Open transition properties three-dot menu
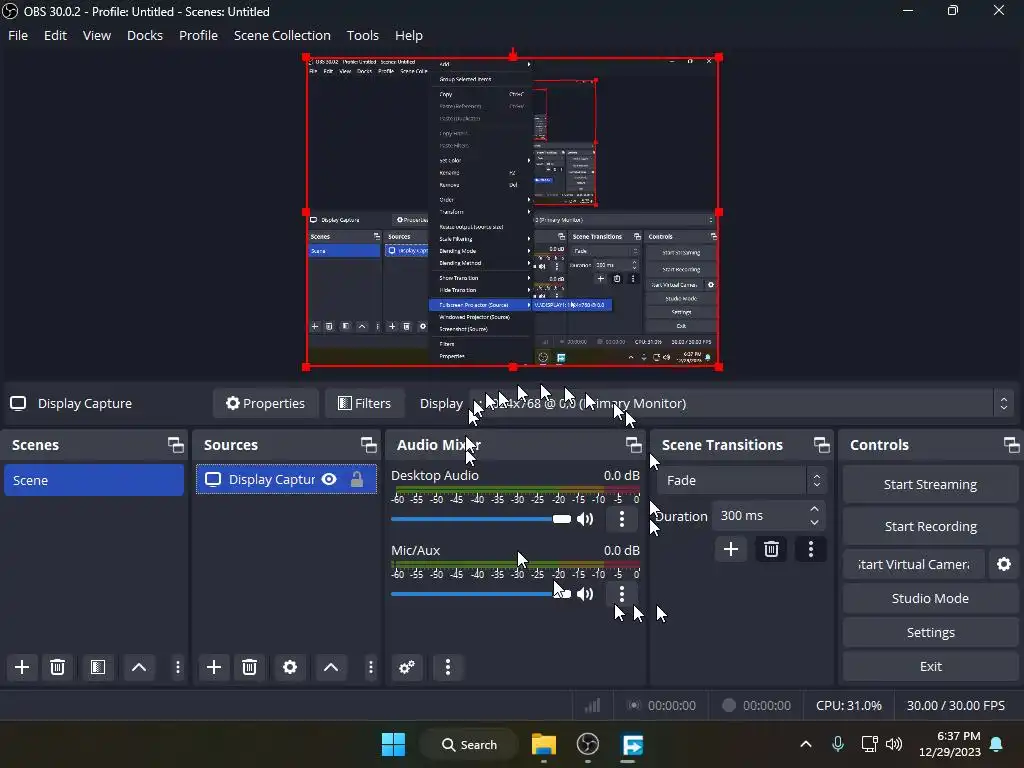This screenshot has width=1024, height=768. (x=810, y=549)
